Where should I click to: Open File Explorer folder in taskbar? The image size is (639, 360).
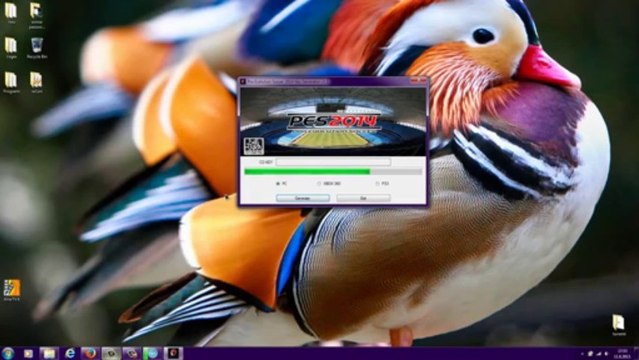(48, 353)
